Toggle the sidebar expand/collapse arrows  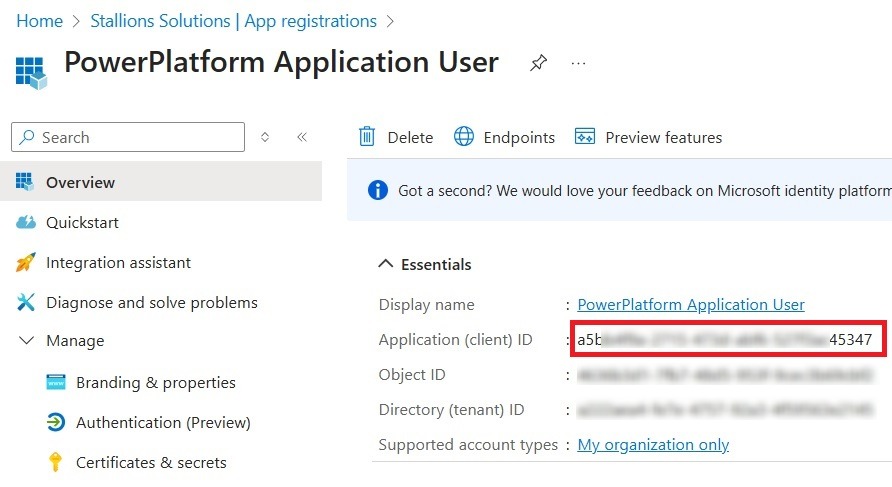point(265,137)
